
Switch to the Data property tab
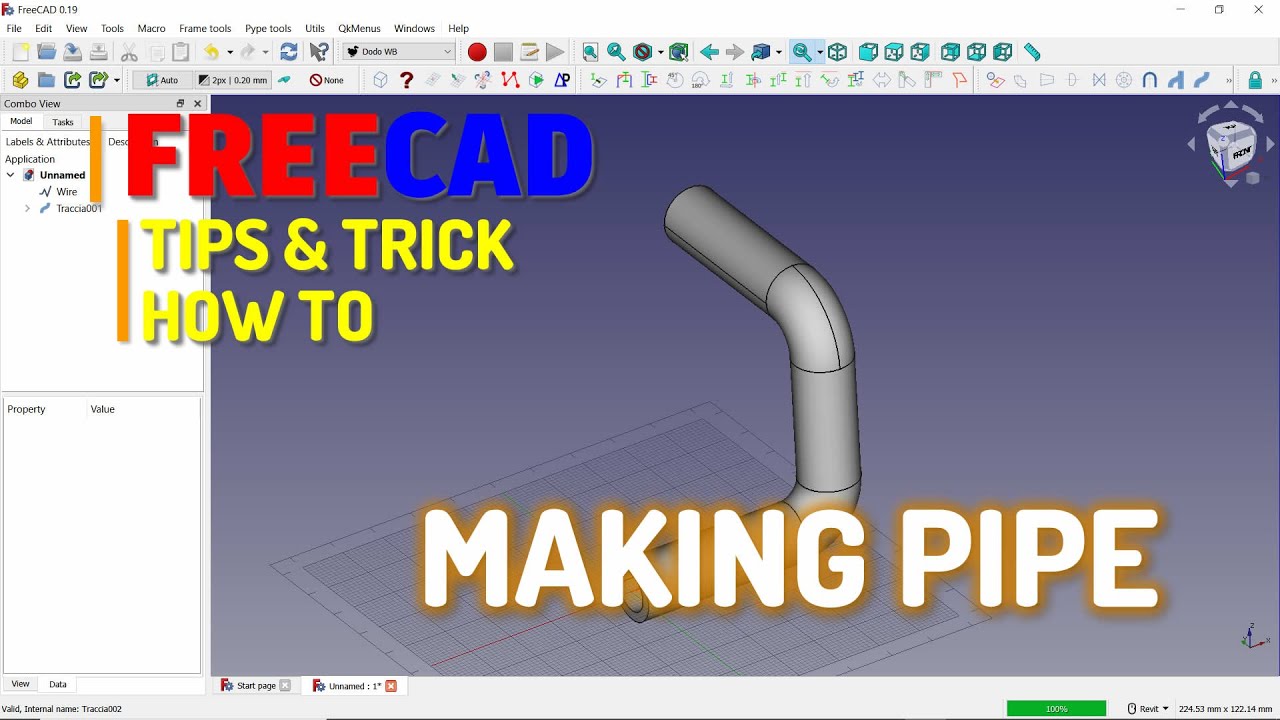[58, 684]
